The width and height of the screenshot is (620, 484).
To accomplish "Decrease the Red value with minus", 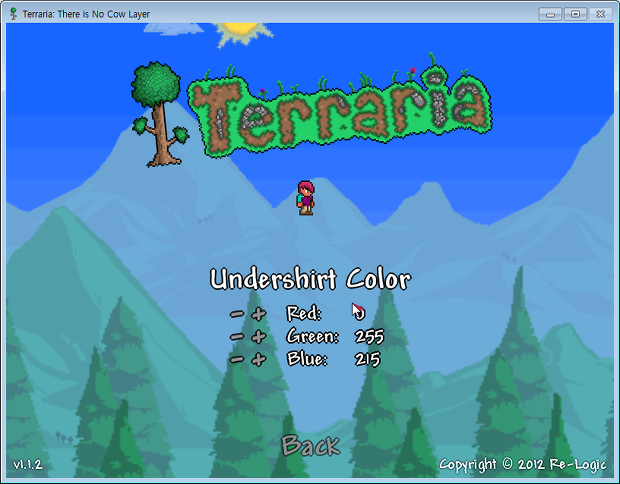I will point(237,314).
